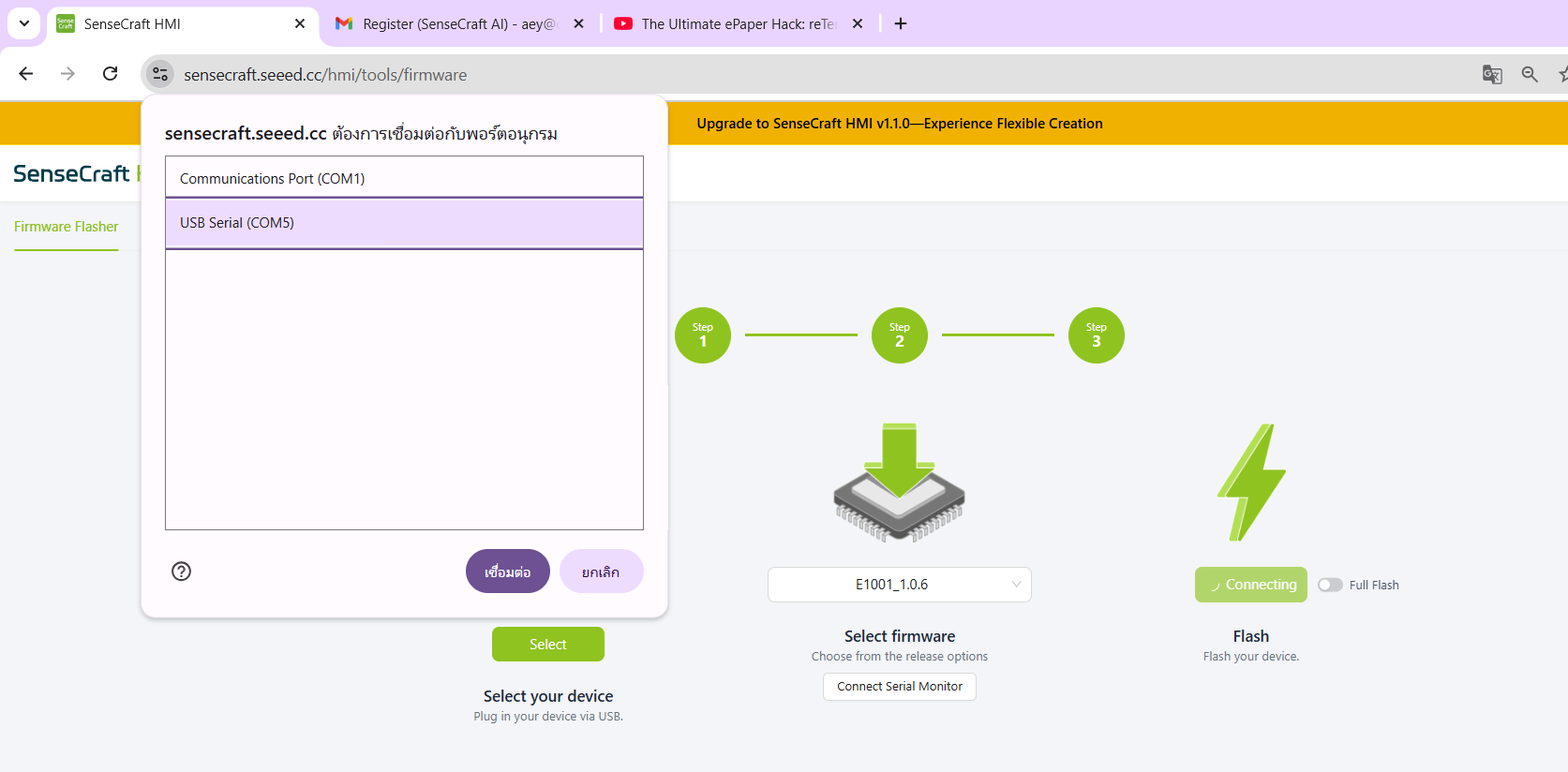
Task: Enable the Full Flash toggle
Action: tap(1330, 585)
